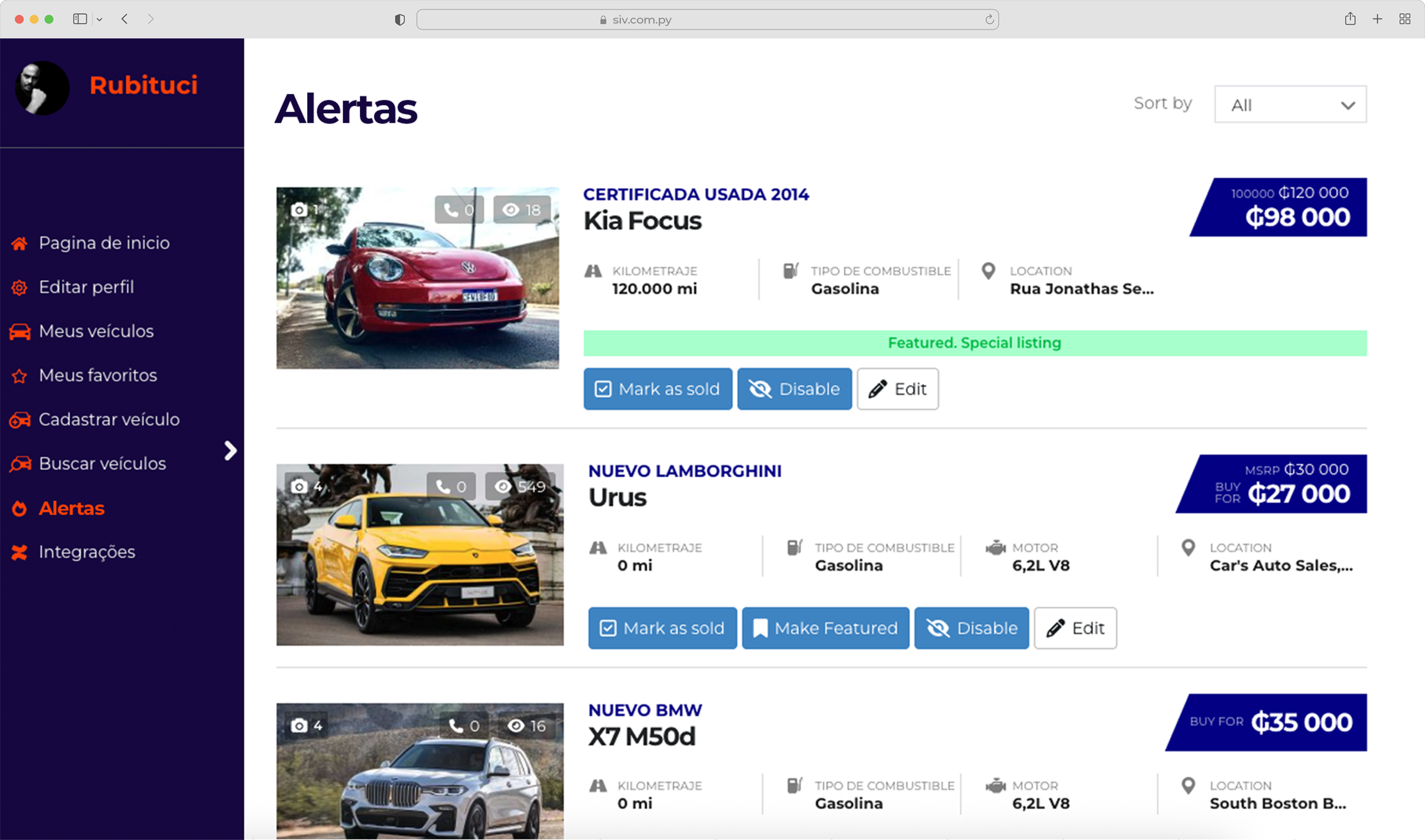Image resolution: width=1425 pixels, height=840 pixels.
Task: Click the phone calls badge on Urus image
Action: (451, 486)
